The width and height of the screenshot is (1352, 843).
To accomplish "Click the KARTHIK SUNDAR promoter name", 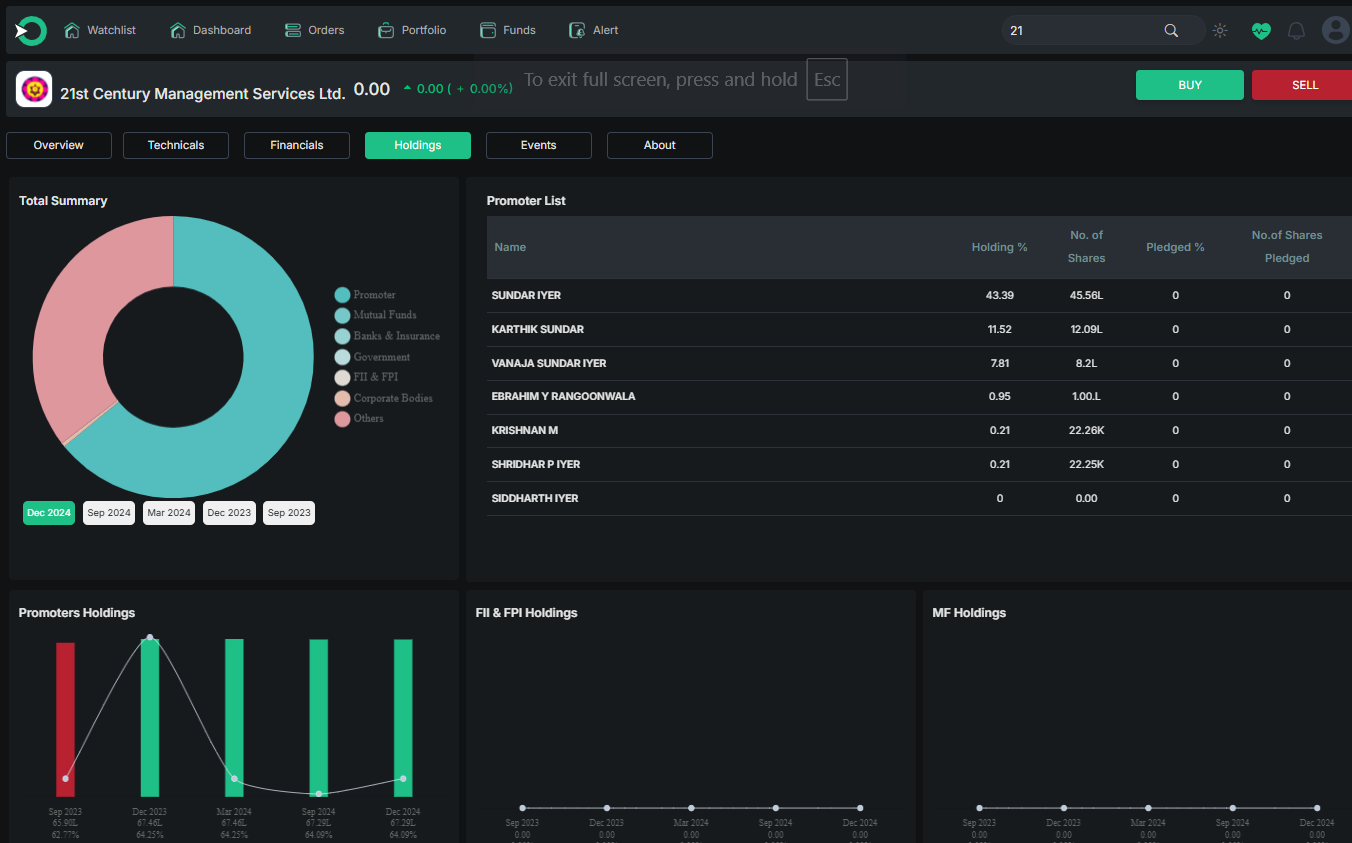I will (x=538, y=329).
